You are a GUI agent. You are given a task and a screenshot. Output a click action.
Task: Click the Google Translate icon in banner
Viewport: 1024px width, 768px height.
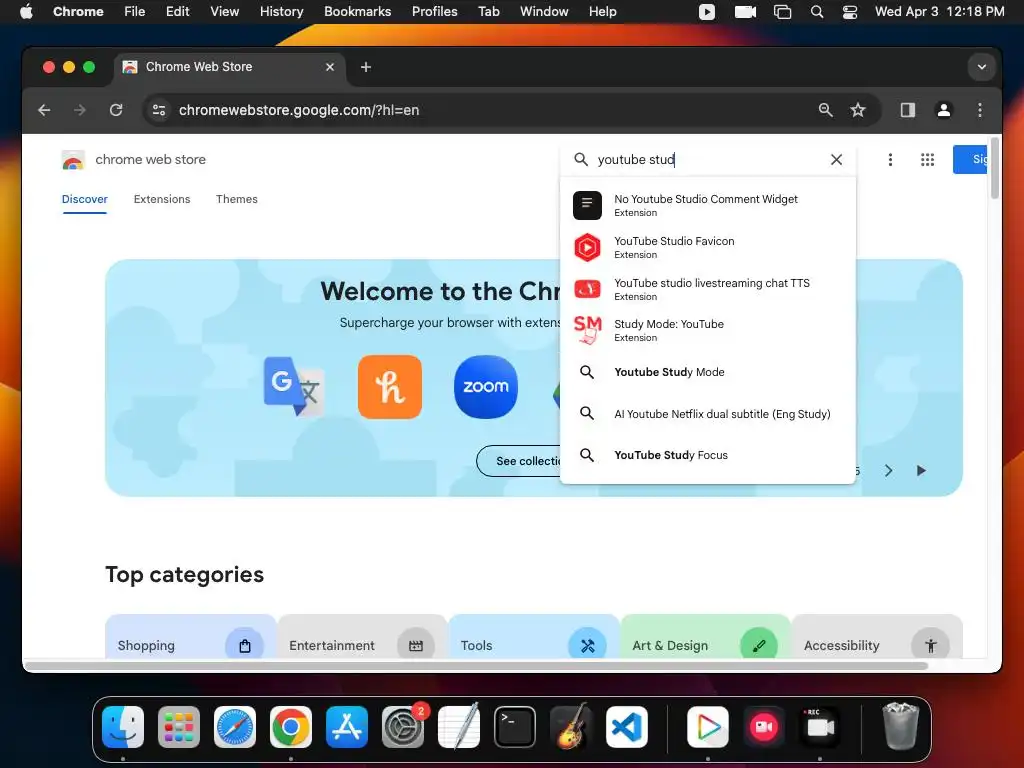point(295,386)
